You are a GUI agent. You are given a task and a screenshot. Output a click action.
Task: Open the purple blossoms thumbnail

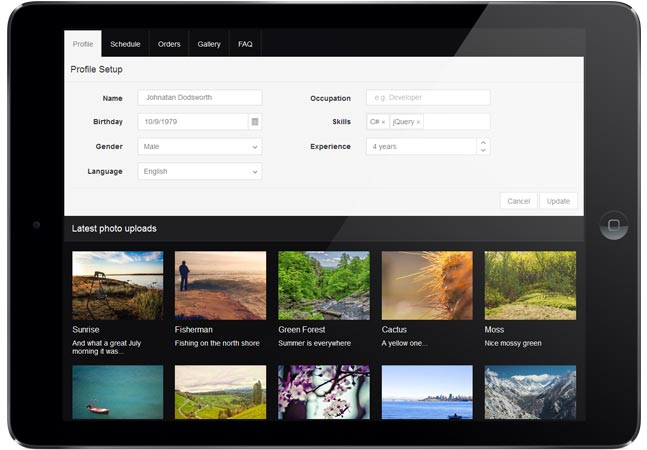324,392
